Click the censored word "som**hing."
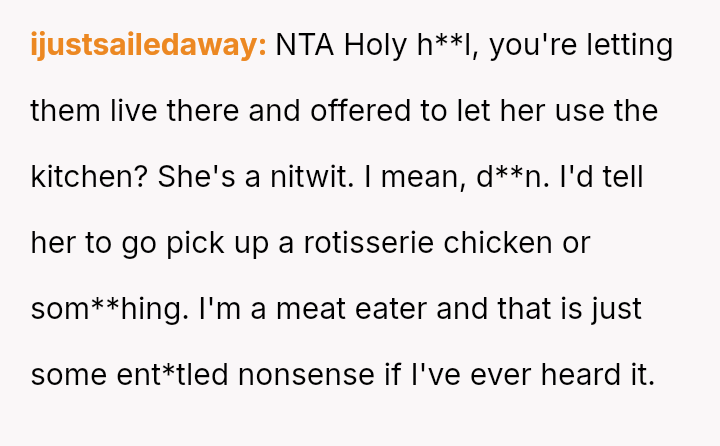This screenshot has height=446, width=720. click(107, 309)
